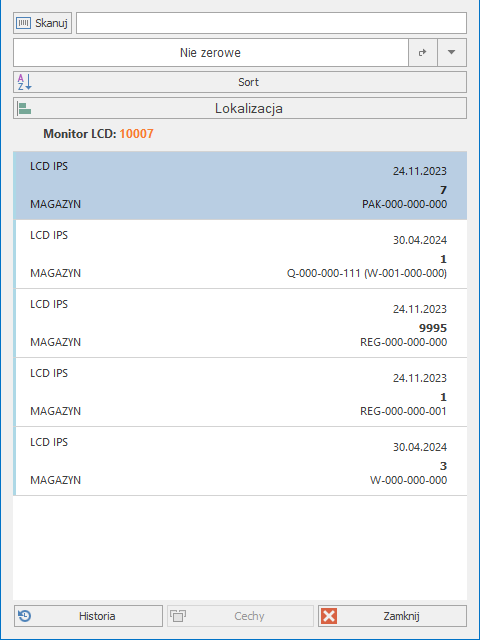
Task: Click the A-Z sort icon
Action: click(x=24, y=82)
